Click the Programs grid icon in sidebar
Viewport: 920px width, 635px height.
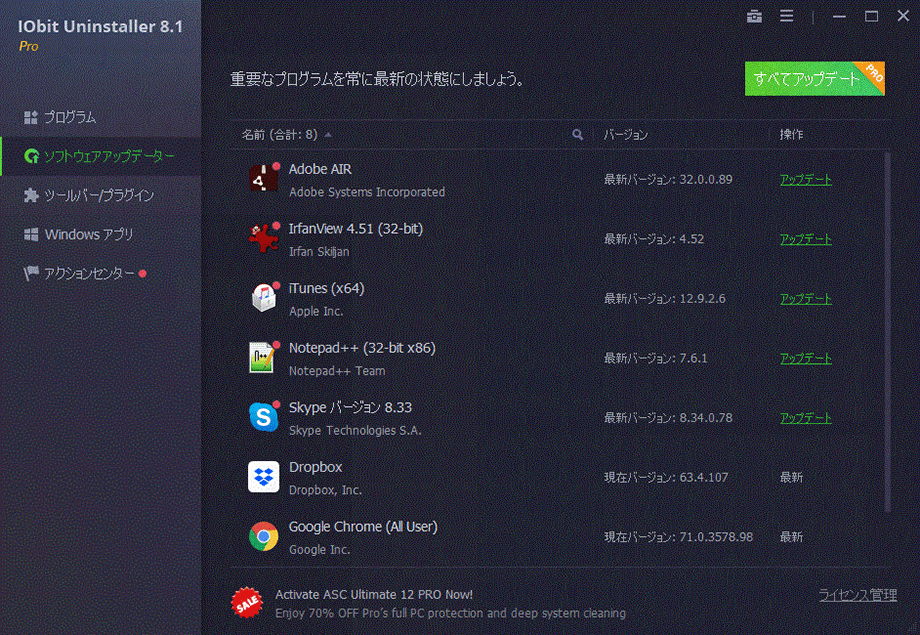(31, 117)
